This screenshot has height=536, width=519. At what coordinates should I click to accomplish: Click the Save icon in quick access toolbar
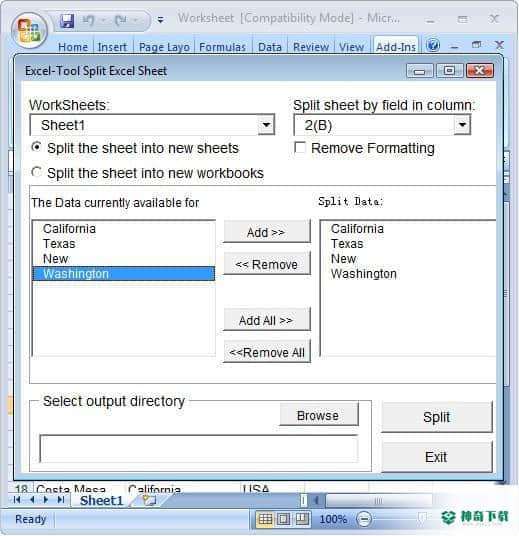tap(67, 21)
